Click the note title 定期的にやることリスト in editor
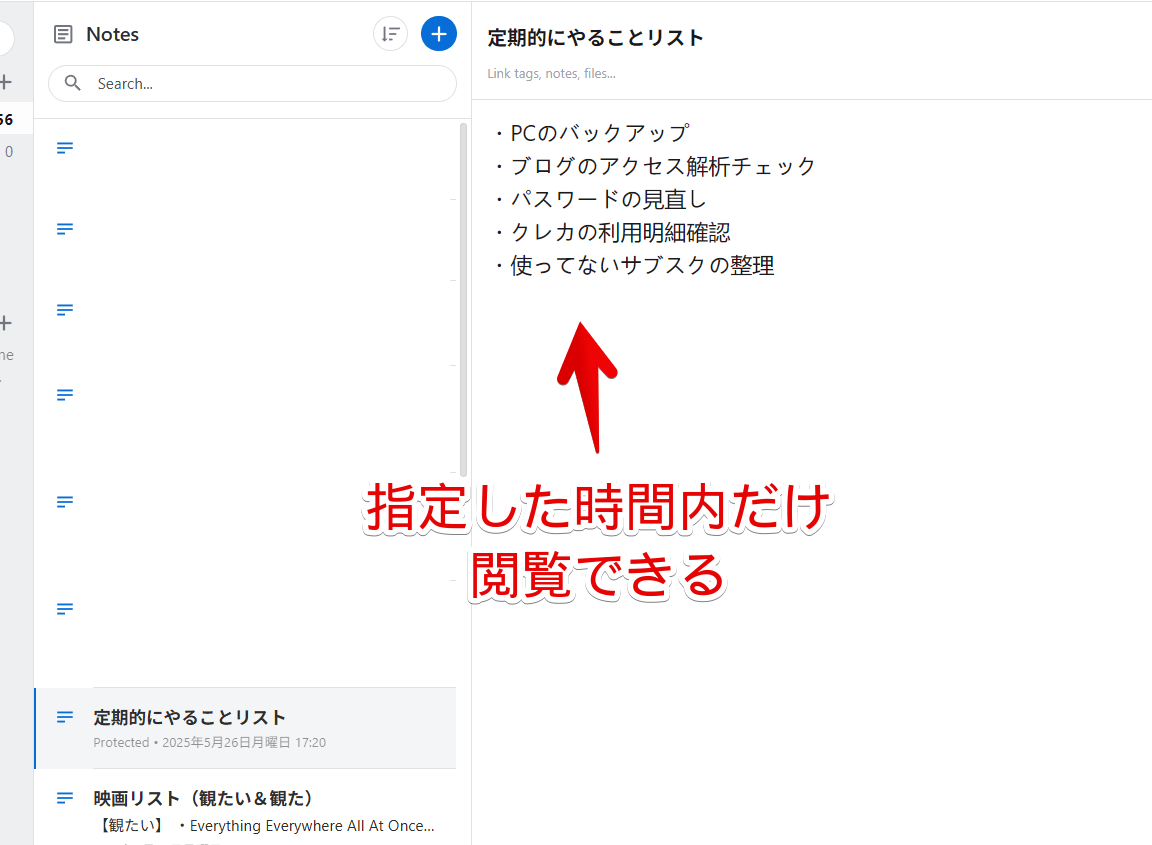This screenshot has height=845, width=1152. (595, 37)
